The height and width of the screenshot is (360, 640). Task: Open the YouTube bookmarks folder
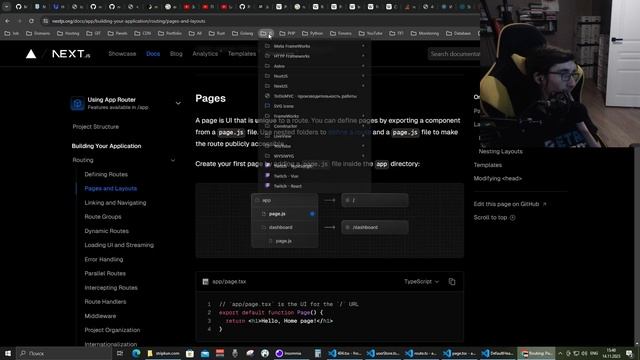(371, 33)
